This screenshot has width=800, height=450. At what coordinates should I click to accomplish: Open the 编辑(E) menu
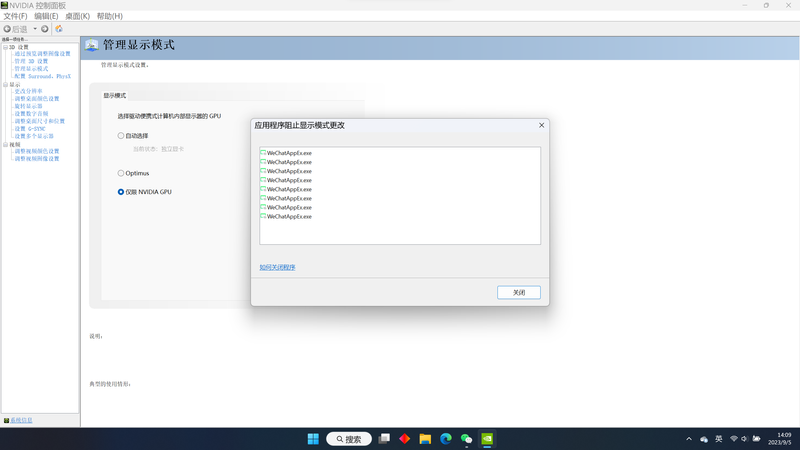(x=46, y=16)
